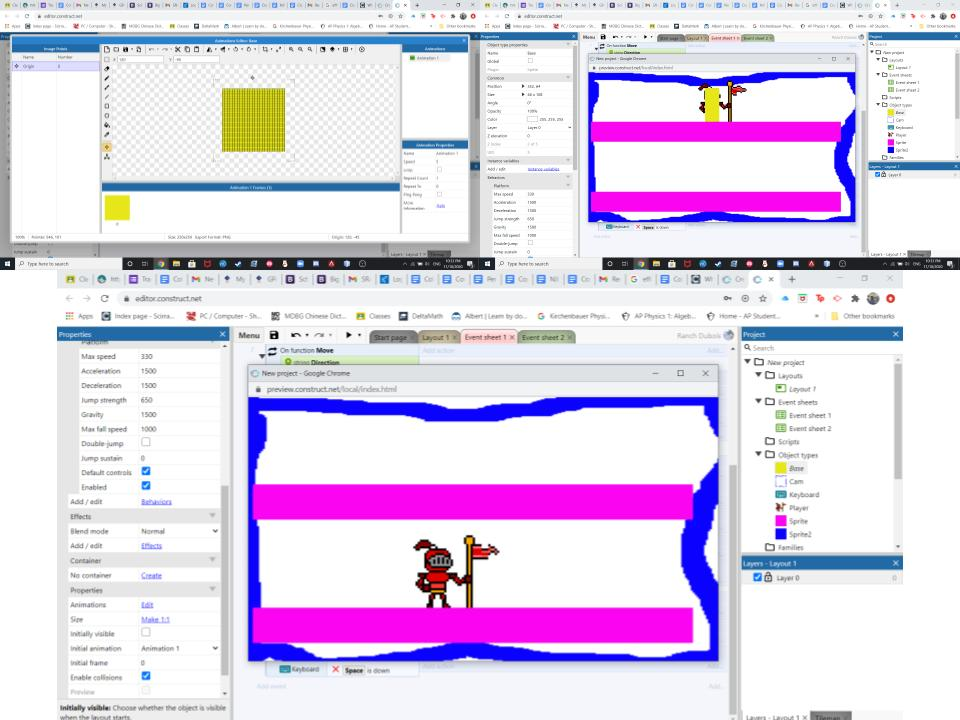Select the Brush tool in the Animations Editor

tap(107, 87)
